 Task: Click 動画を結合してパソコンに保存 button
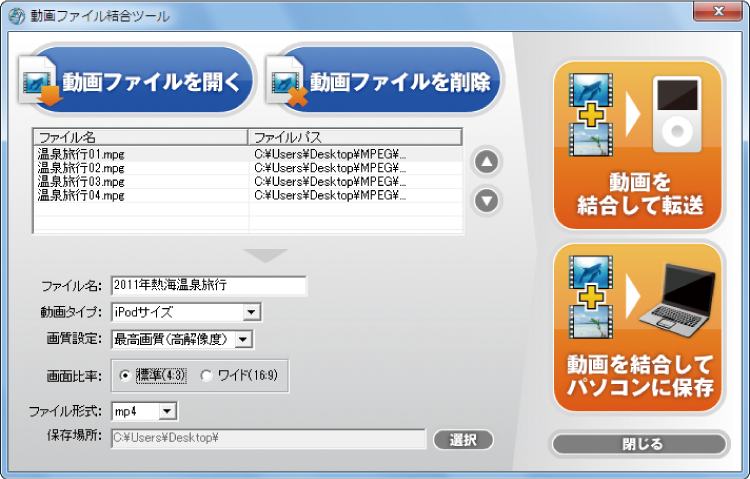coord(638,329)
